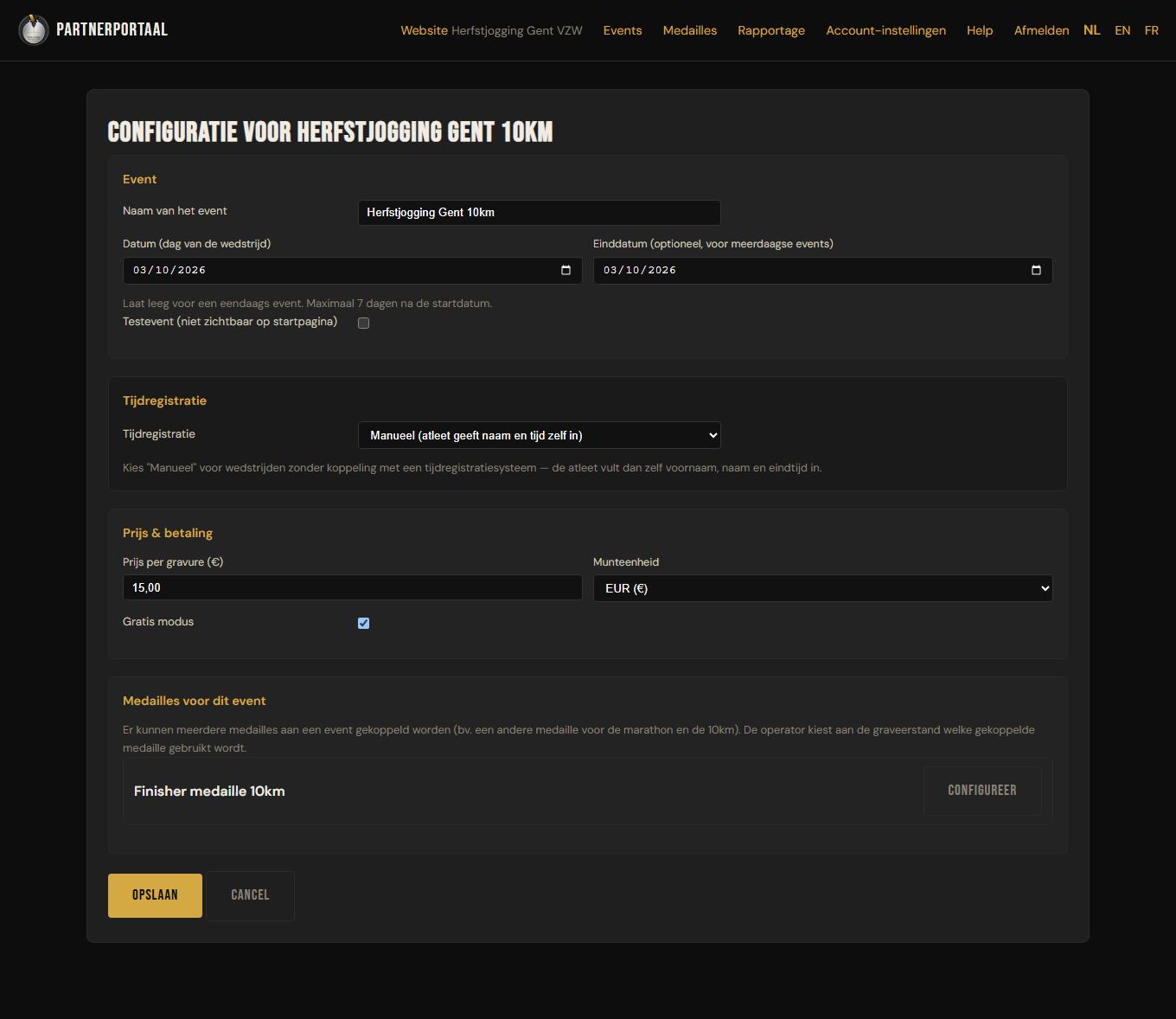Click the 'Laat leeg voor een eendaags event' hint
Viewport: 1176px width, 1019px height.
tap(307, 304)
